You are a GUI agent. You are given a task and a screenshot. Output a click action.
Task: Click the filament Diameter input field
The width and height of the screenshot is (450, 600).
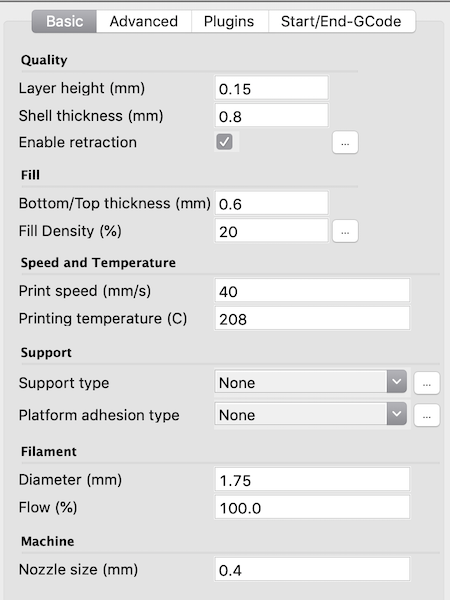(312, 479)
